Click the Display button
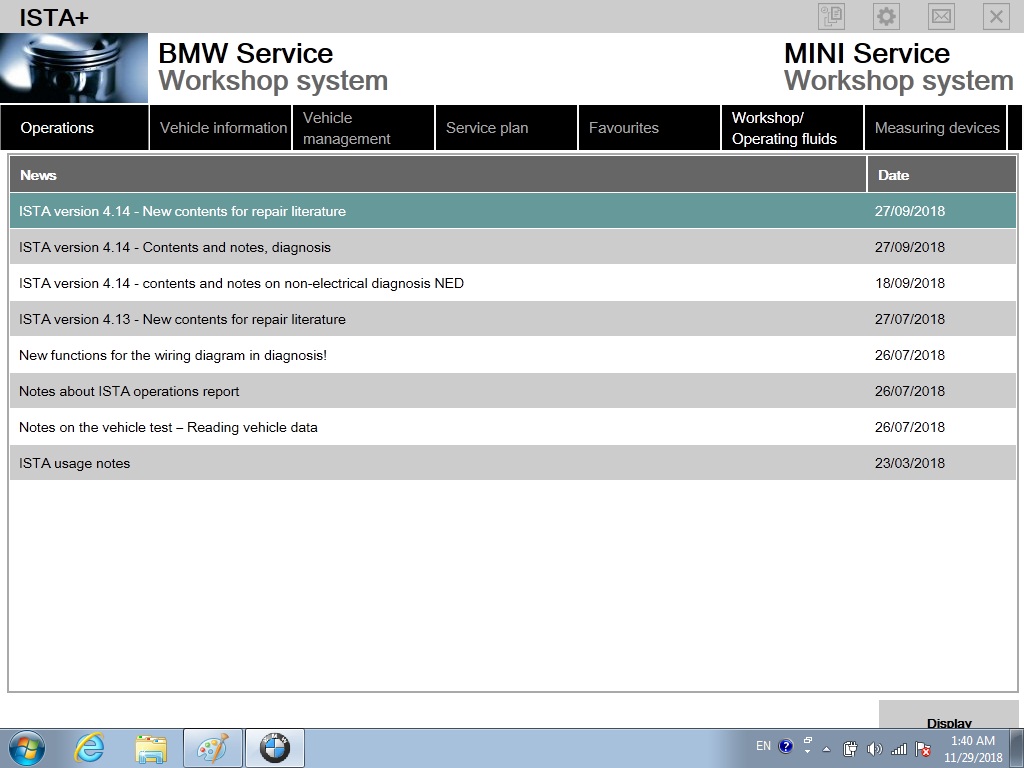Image resolution: width=1024 pixels, height=768 pixels. pyautogui.click(x=949, y=715)
